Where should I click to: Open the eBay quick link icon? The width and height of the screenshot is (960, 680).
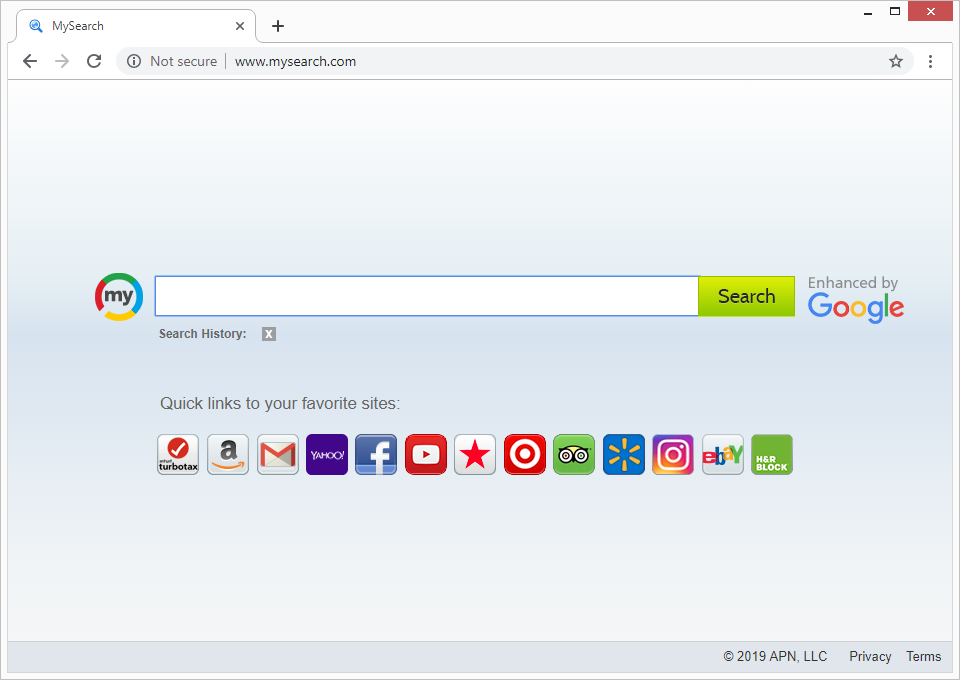(723, 455)
